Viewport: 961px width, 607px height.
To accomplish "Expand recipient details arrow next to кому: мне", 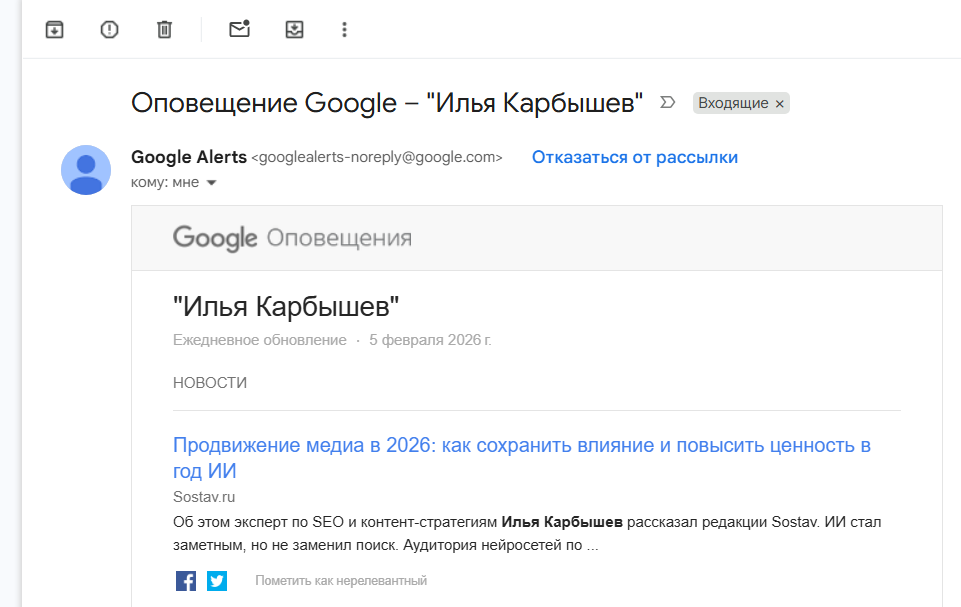I will pos(211,183).
